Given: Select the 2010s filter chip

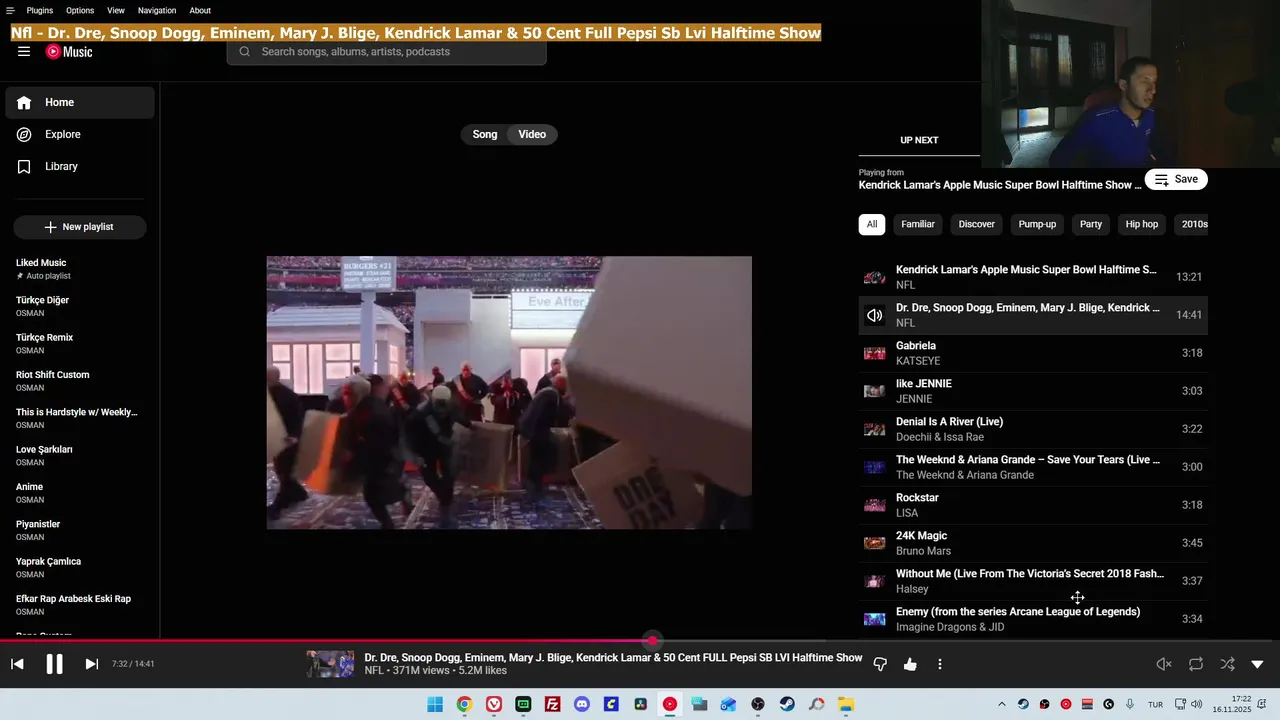Looking at the screenshot, I should (x=1194, y=224).
